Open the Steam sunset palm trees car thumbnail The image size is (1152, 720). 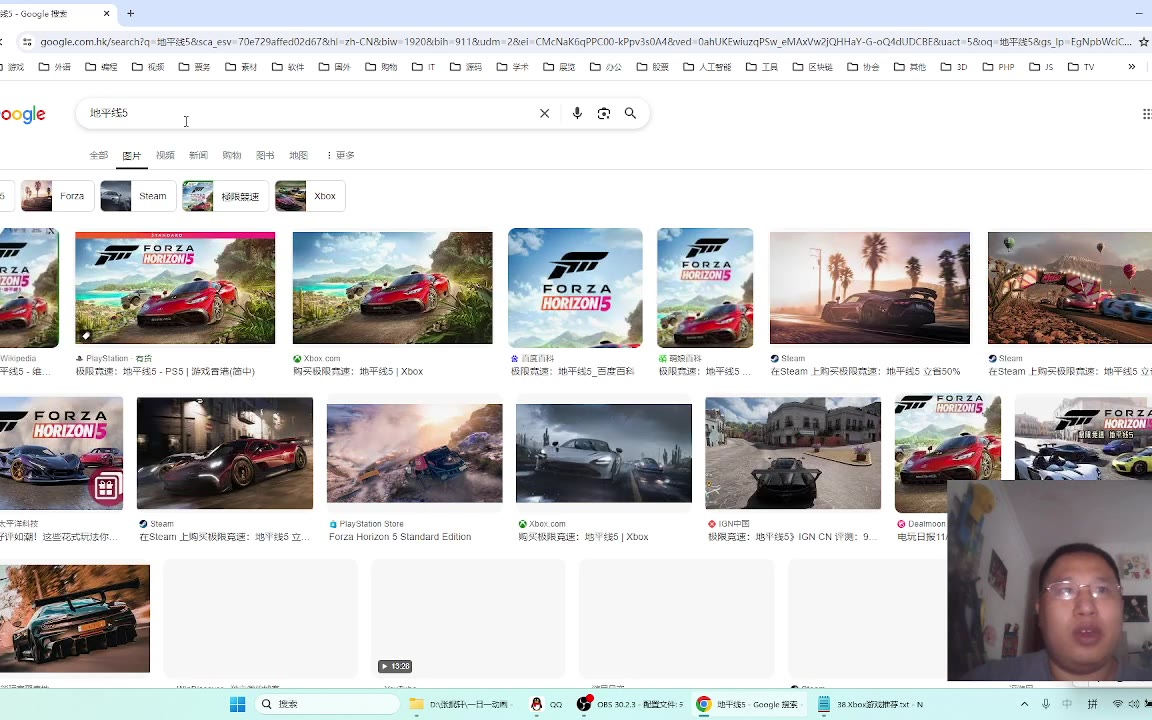[x=870, y=288]
